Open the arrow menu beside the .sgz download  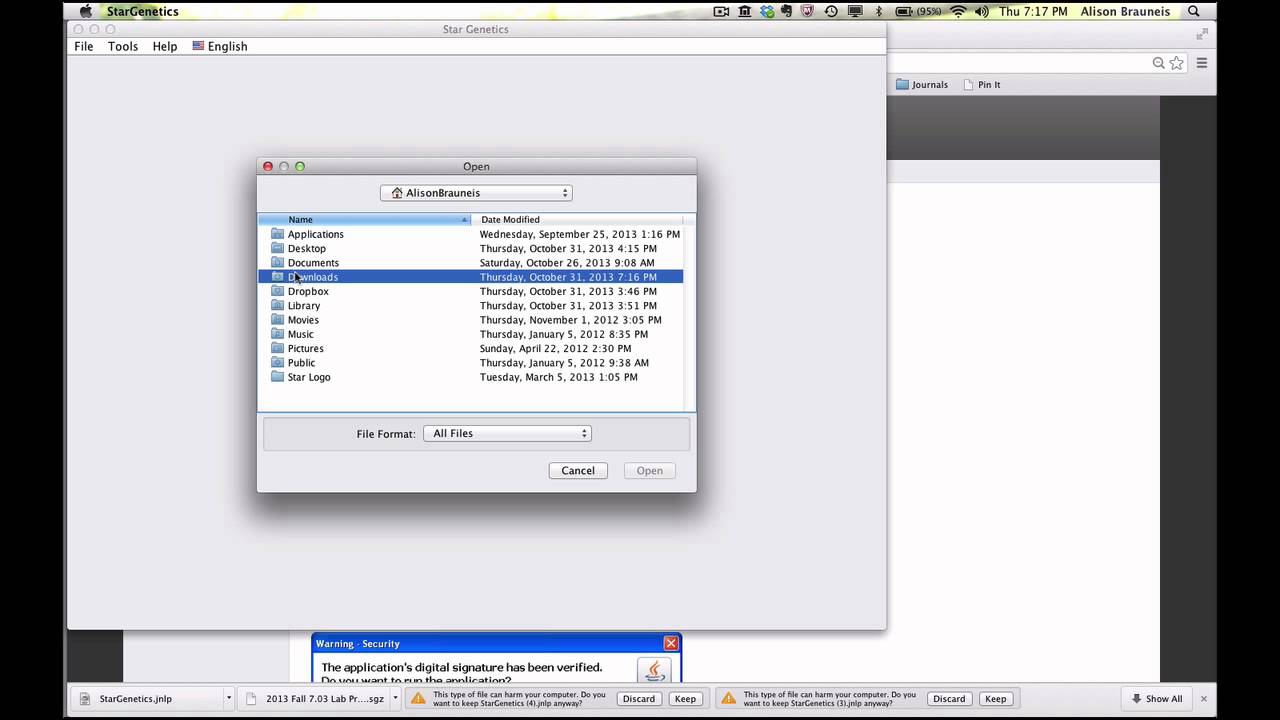[x=396, y=699]
